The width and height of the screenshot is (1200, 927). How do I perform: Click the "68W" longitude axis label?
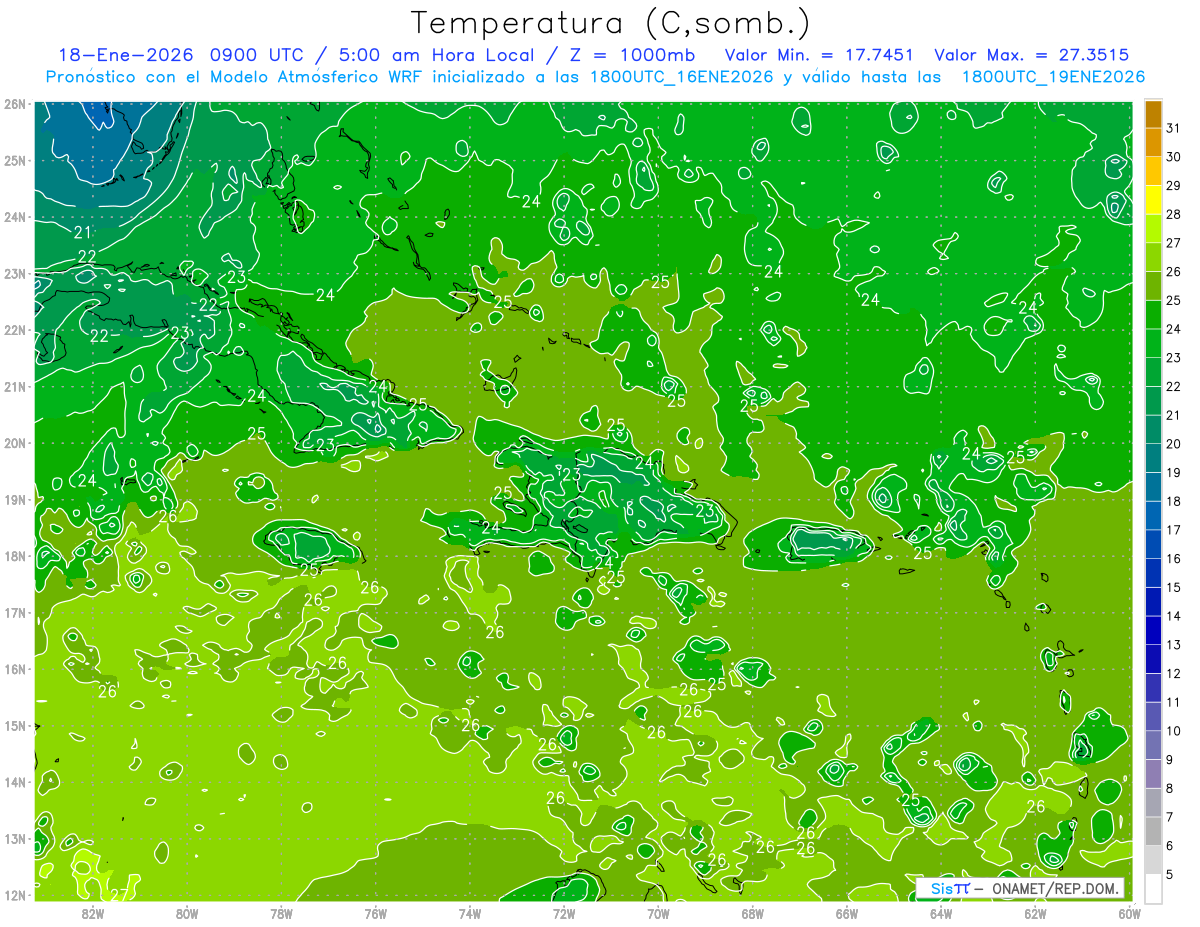pos(752,912)
